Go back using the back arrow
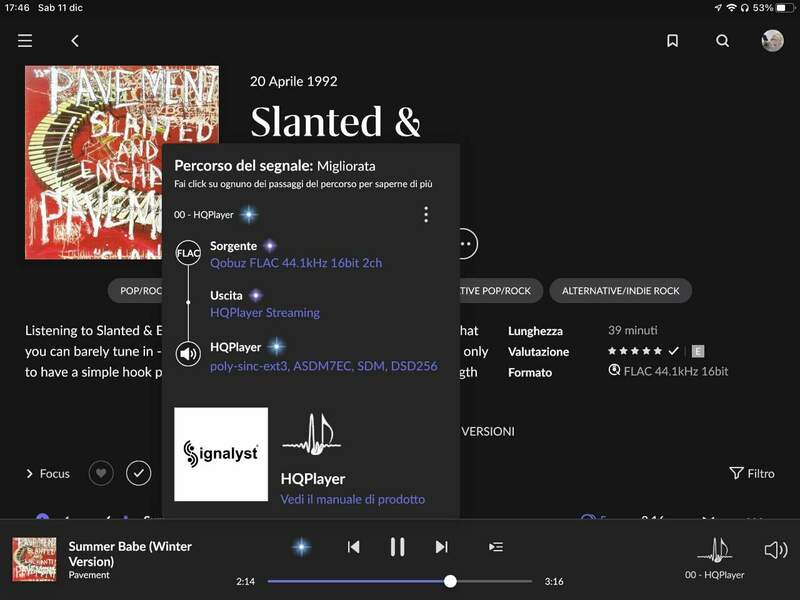 75,41
